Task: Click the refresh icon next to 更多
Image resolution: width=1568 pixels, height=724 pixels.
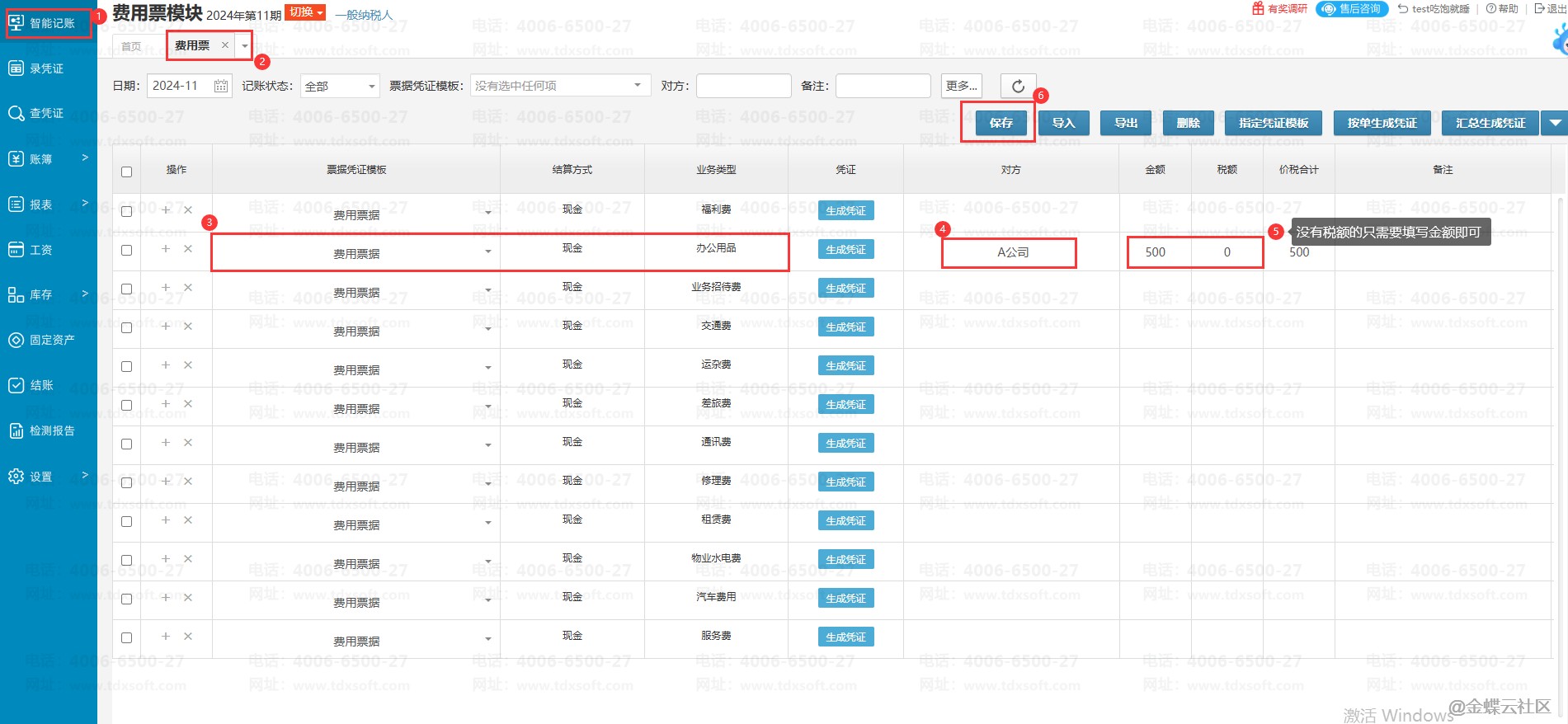Action: pos(1018,86)
